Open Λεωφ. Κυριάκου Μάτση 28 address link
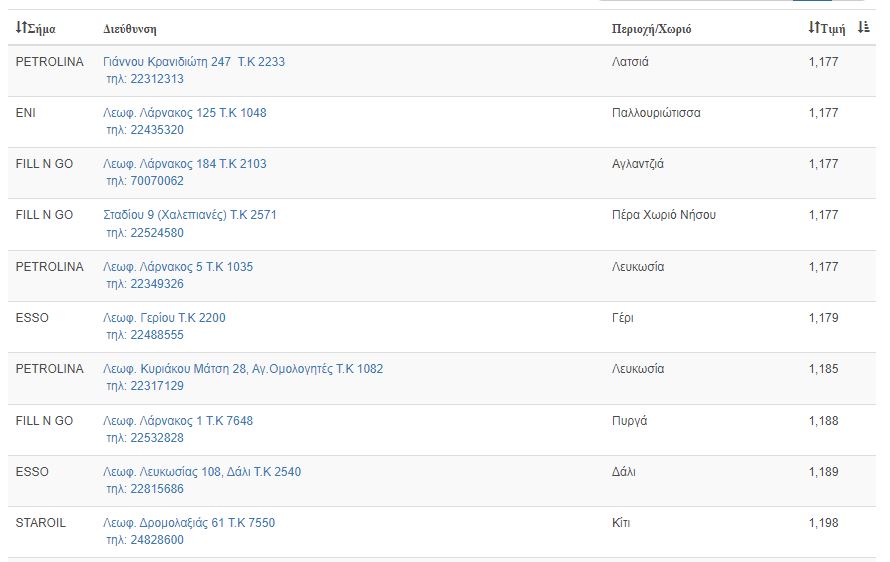The height and width of the screenshot is (562, 890). [243, 369]
